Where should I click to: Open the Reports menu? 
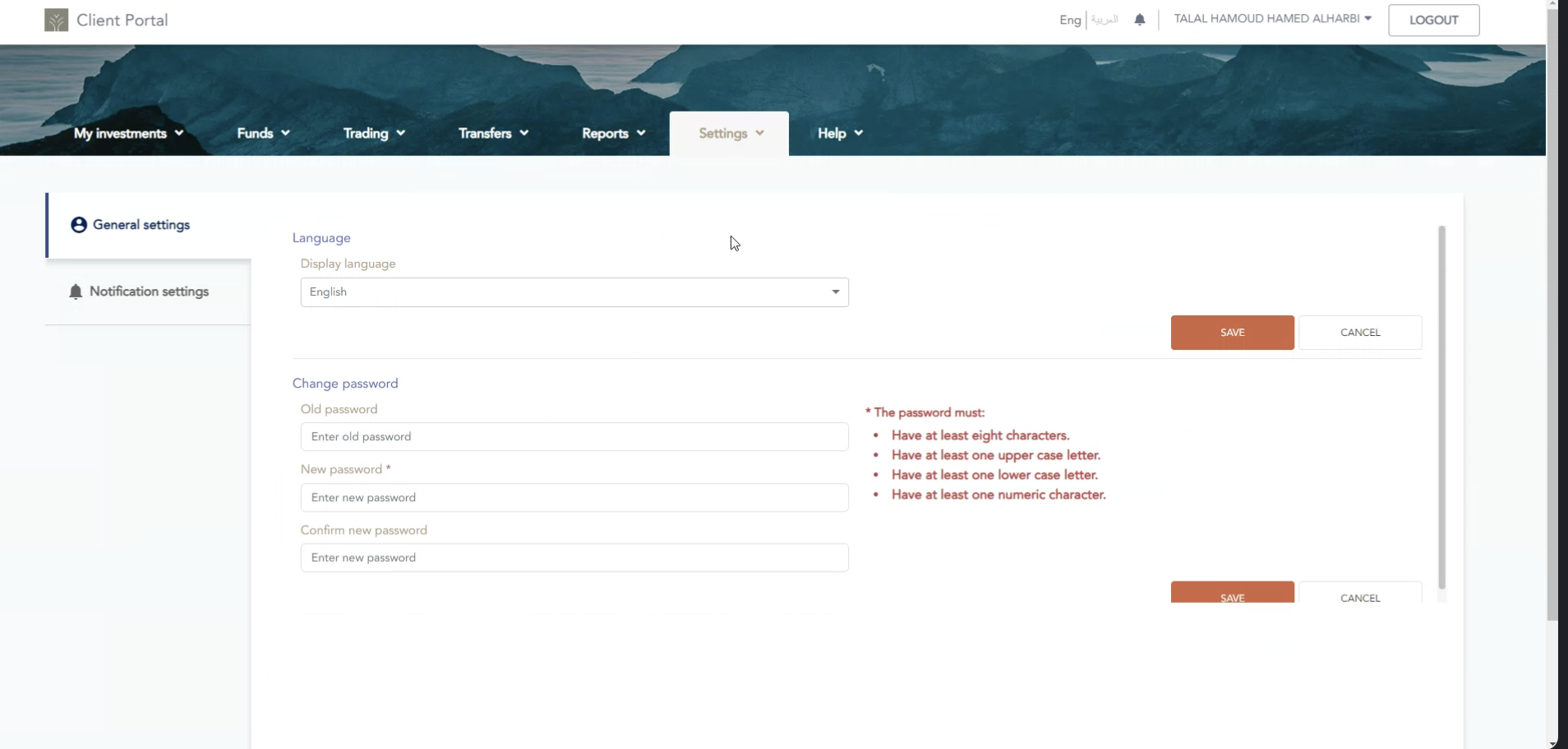(613, 133)
